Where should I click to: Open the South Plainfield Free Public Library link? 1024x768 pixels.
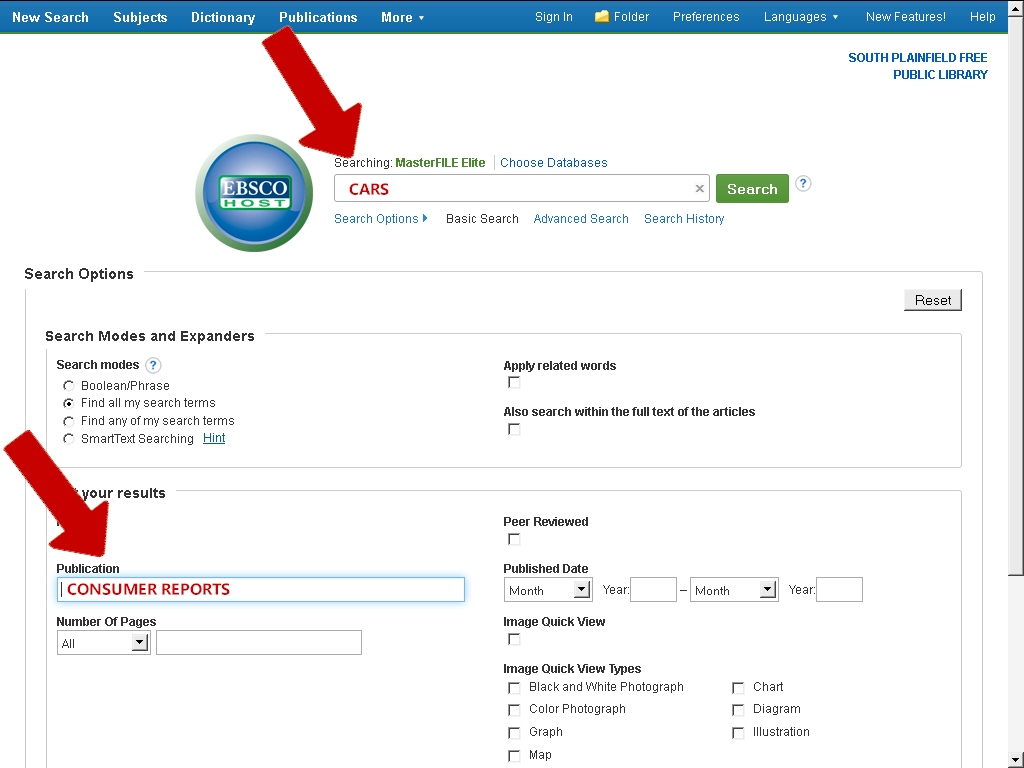click(x=918, y=66)
